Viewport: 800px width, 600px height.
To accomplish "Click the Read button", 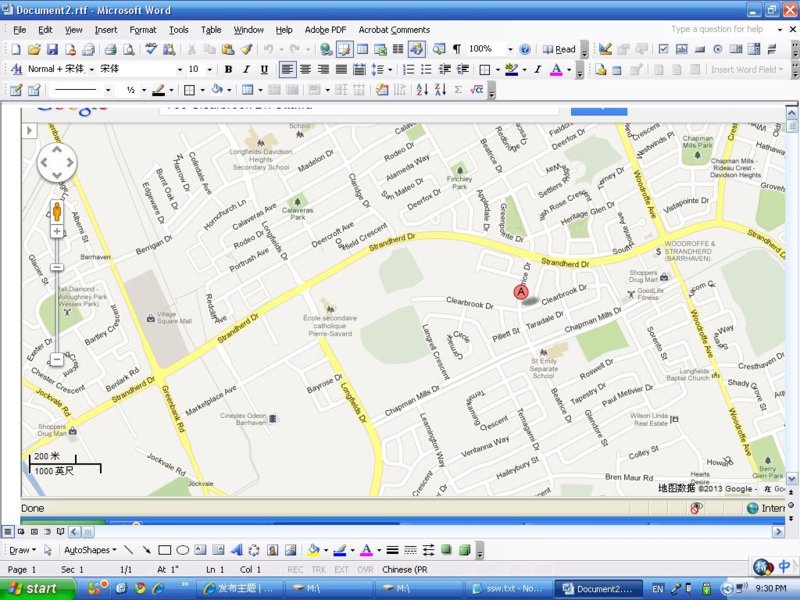I will pyautogui.click(x=560, y=49).
